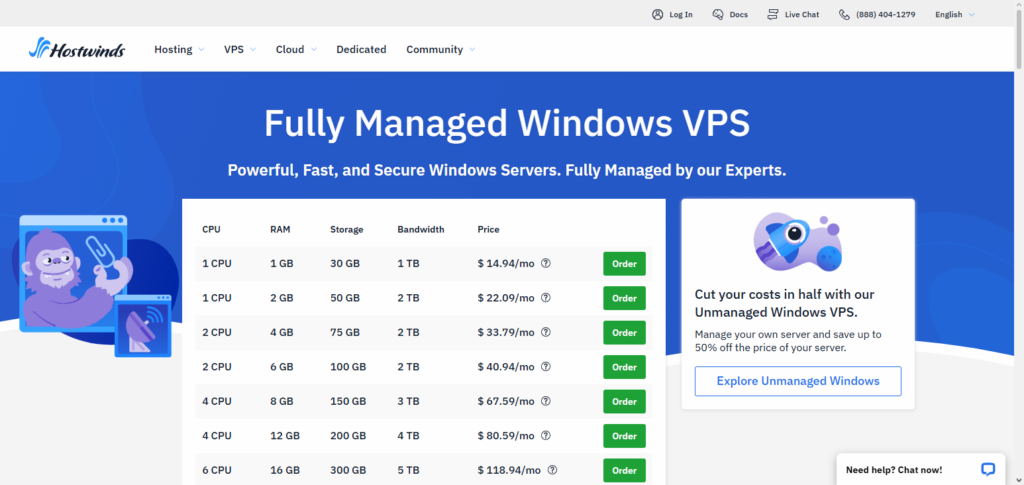Order the 6 CPU 16 GB plan
The height and width of the screenshot is (485, 1024).
tap(624, 470)
